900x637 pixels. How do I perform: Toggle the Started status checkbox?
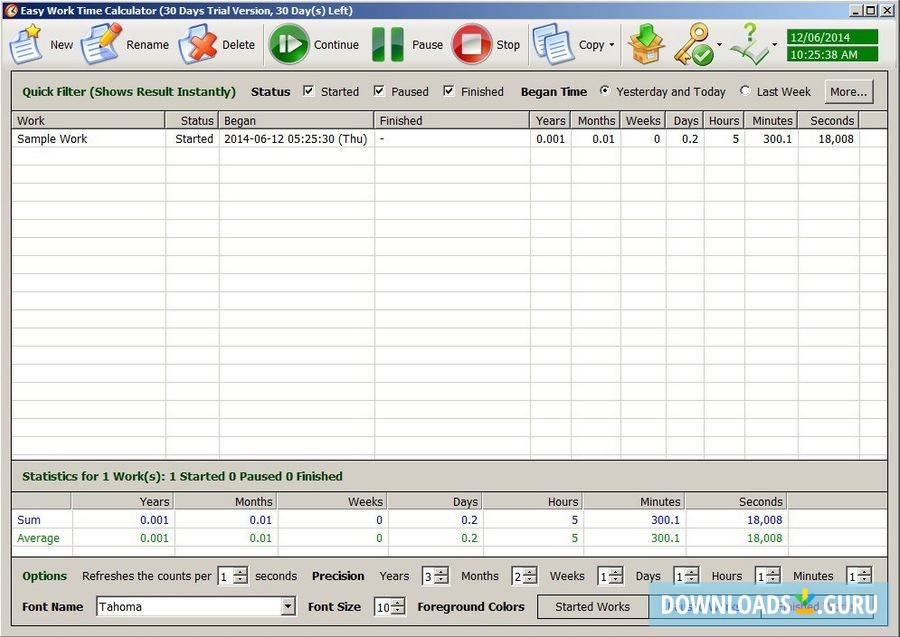point(309,91)
